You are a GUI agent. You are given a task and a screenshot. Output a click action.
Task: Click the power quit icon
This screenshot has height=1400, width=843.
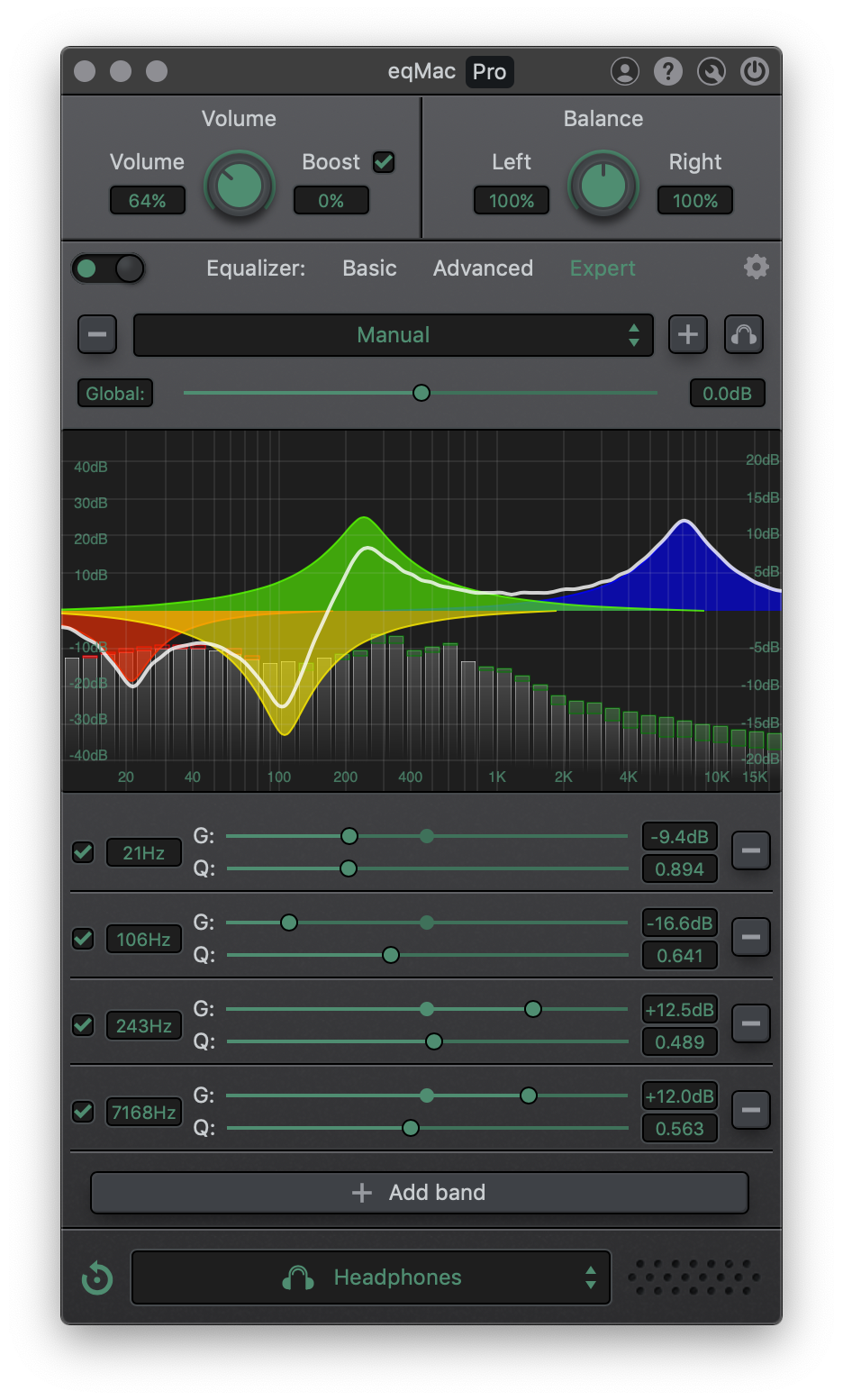point(755,71)
